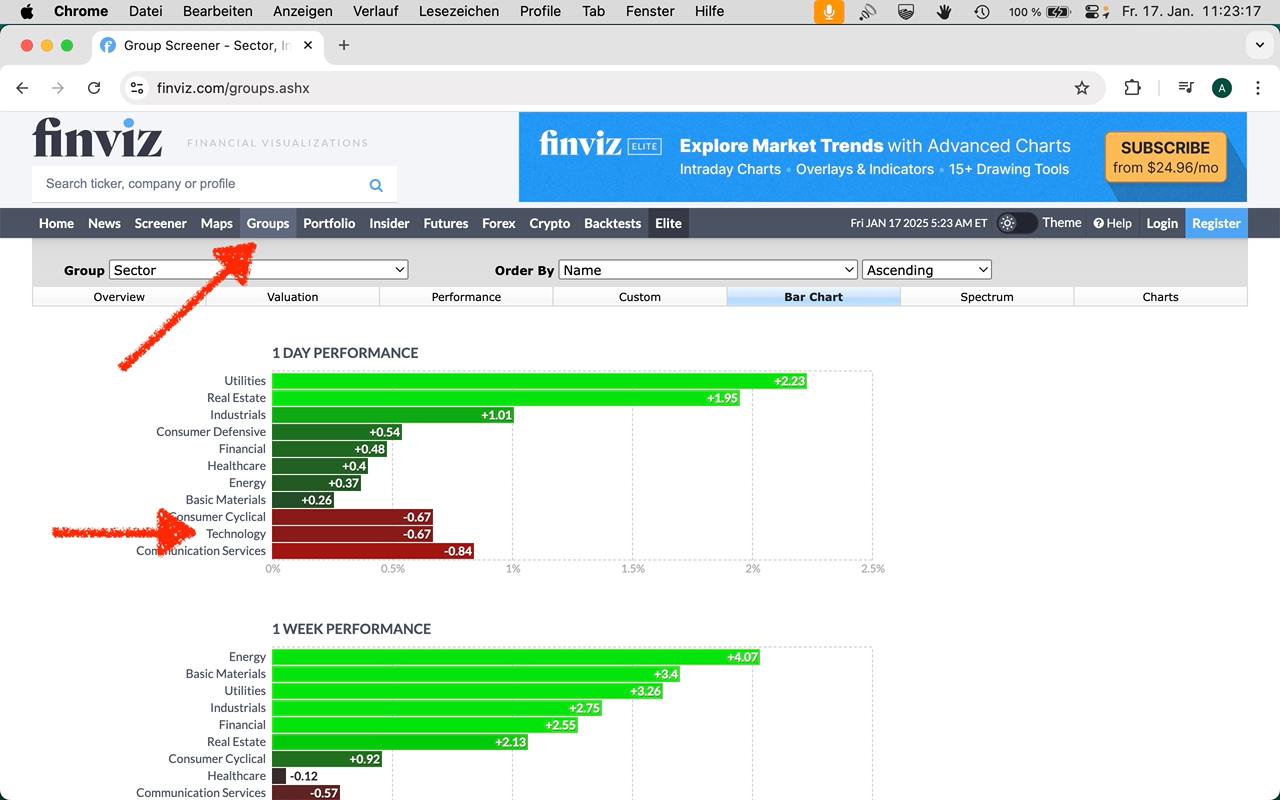Open the media control icon in toolbar

[1186, 88]
